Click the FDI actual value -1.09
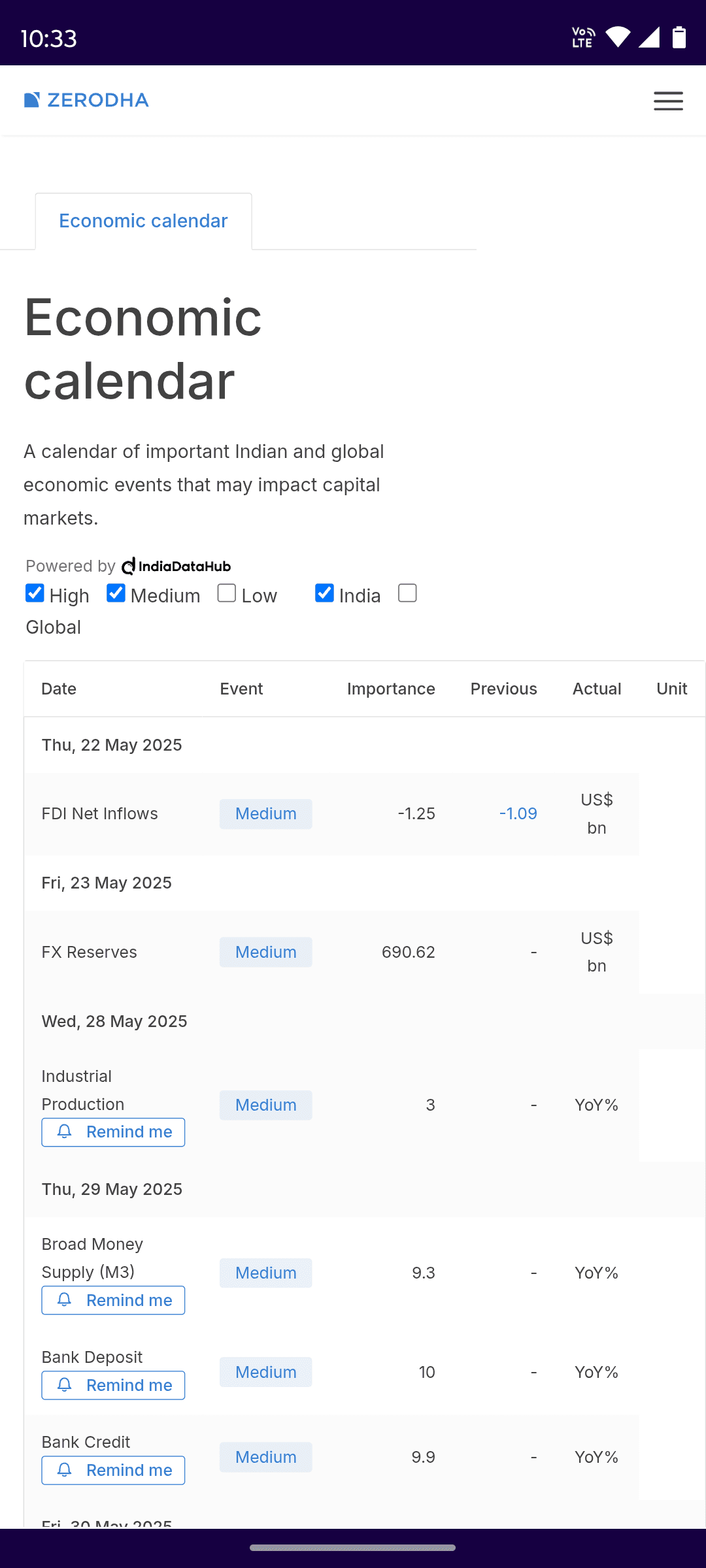706x1568 pixels. click(518, 814)
